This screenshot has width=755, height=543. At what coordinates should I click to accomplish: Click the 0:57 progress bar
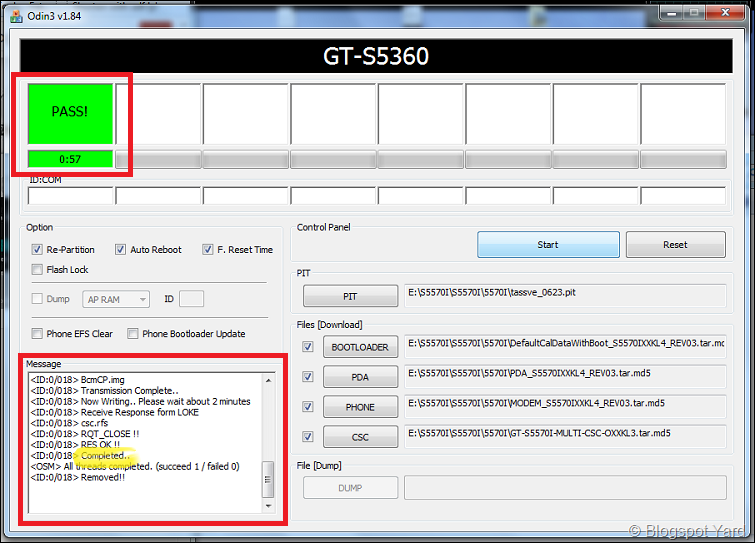(x=70, y=159)
